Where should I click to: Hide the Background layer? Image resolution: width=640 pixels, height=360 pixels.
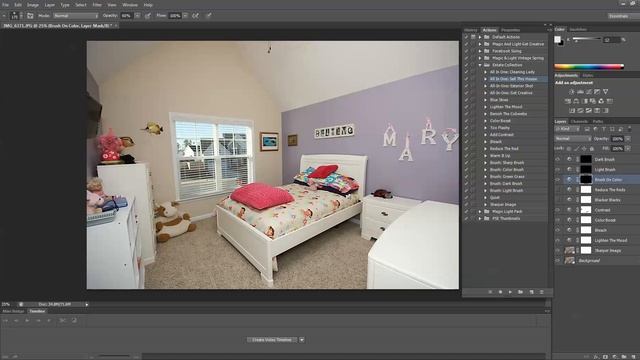[558, 260]
